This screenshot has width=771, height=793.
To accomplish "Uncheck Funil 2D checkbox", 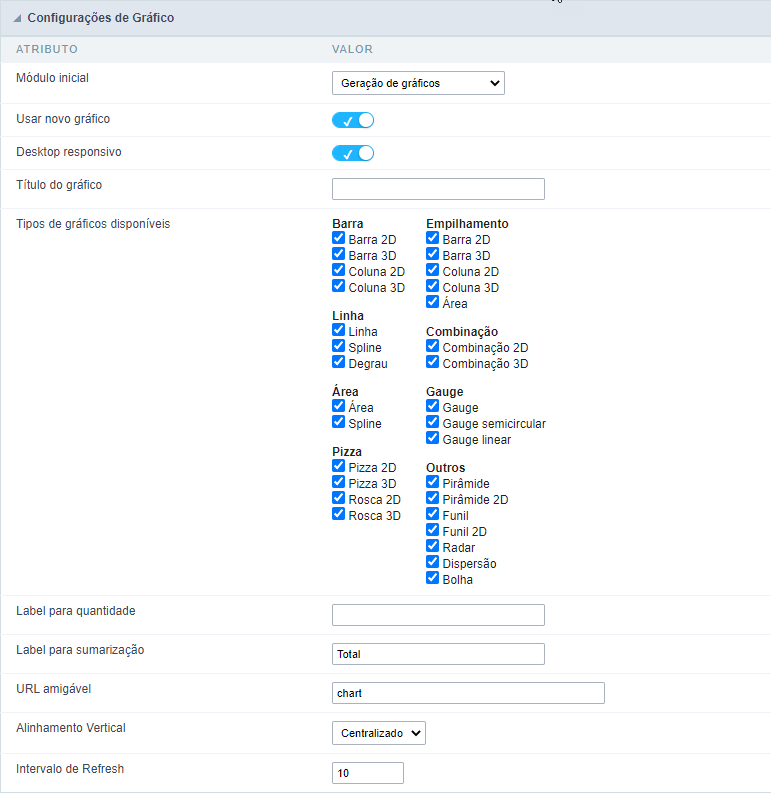I will 433,530.
